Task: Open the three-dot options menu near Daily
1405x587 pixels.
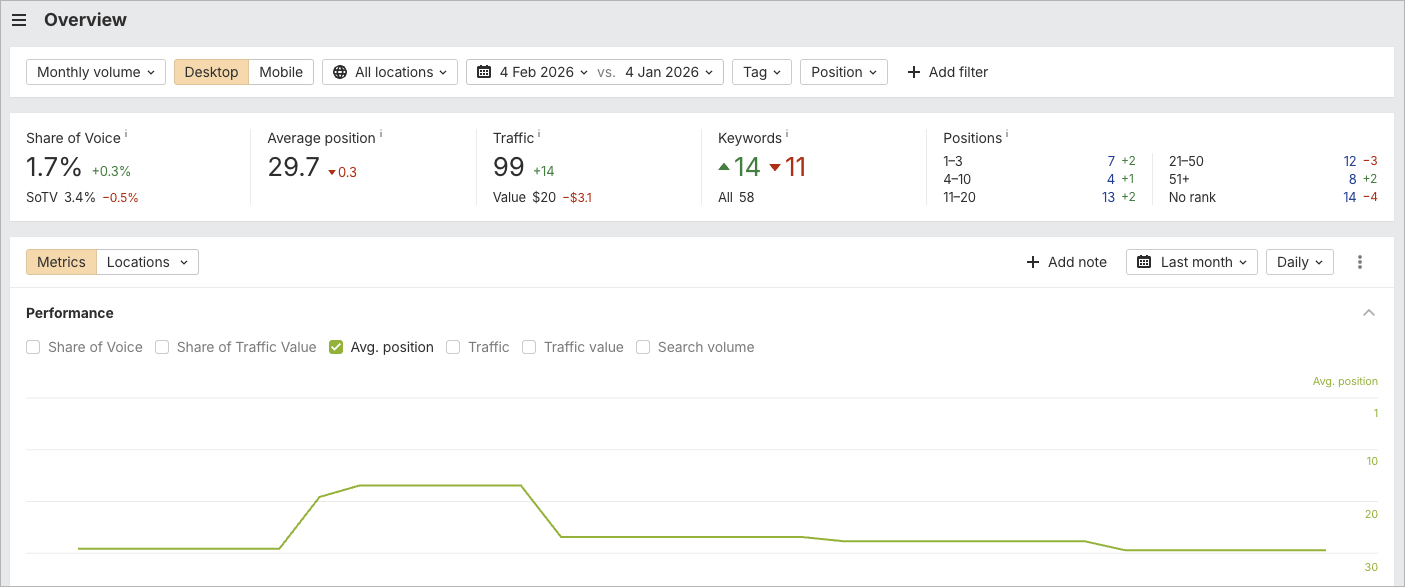Action: (1360, 261)
